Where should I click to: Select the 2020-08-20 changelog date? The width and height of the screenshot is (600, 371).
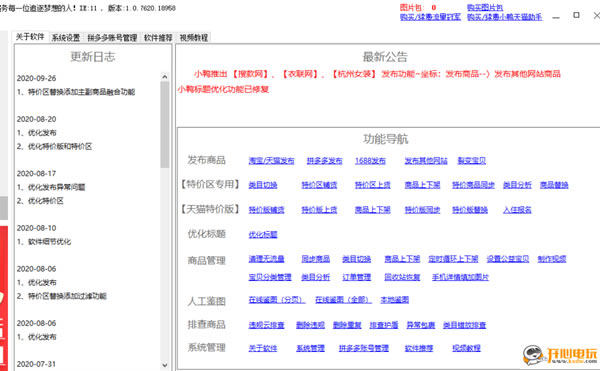tap(36, 119)
